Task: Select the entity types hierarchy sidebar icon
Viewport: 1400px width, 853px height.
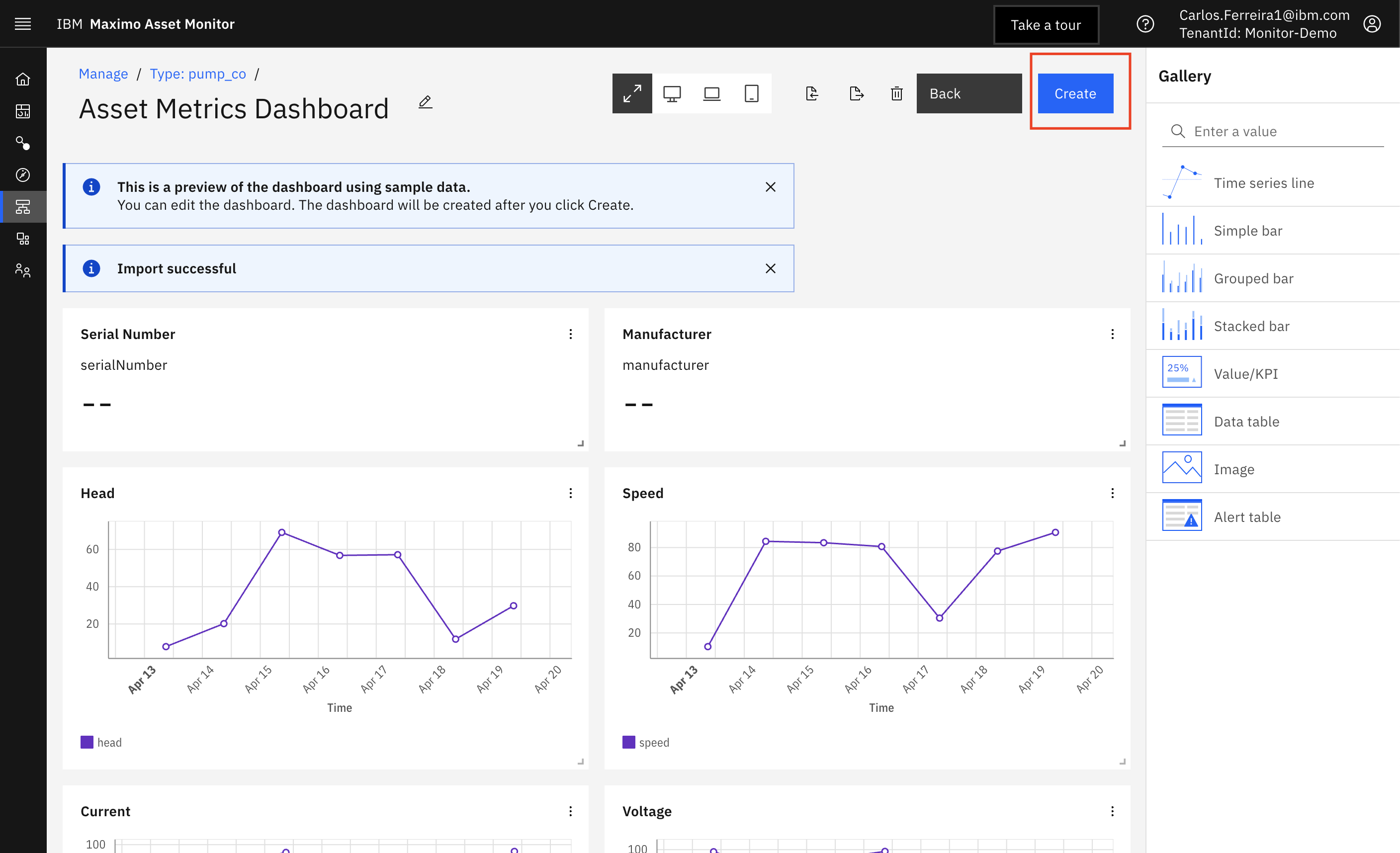Action: [23, 207]
